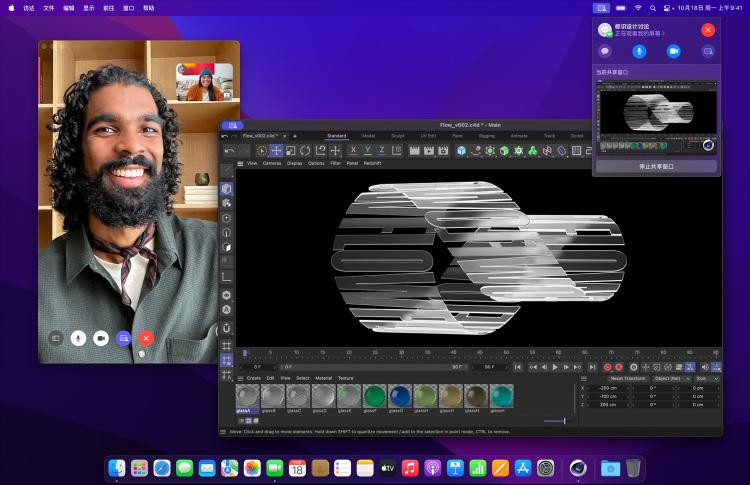Select the Move tool in Cinema 4D toolbar
The width and height of the screenshot is (750, 485).
276,151
